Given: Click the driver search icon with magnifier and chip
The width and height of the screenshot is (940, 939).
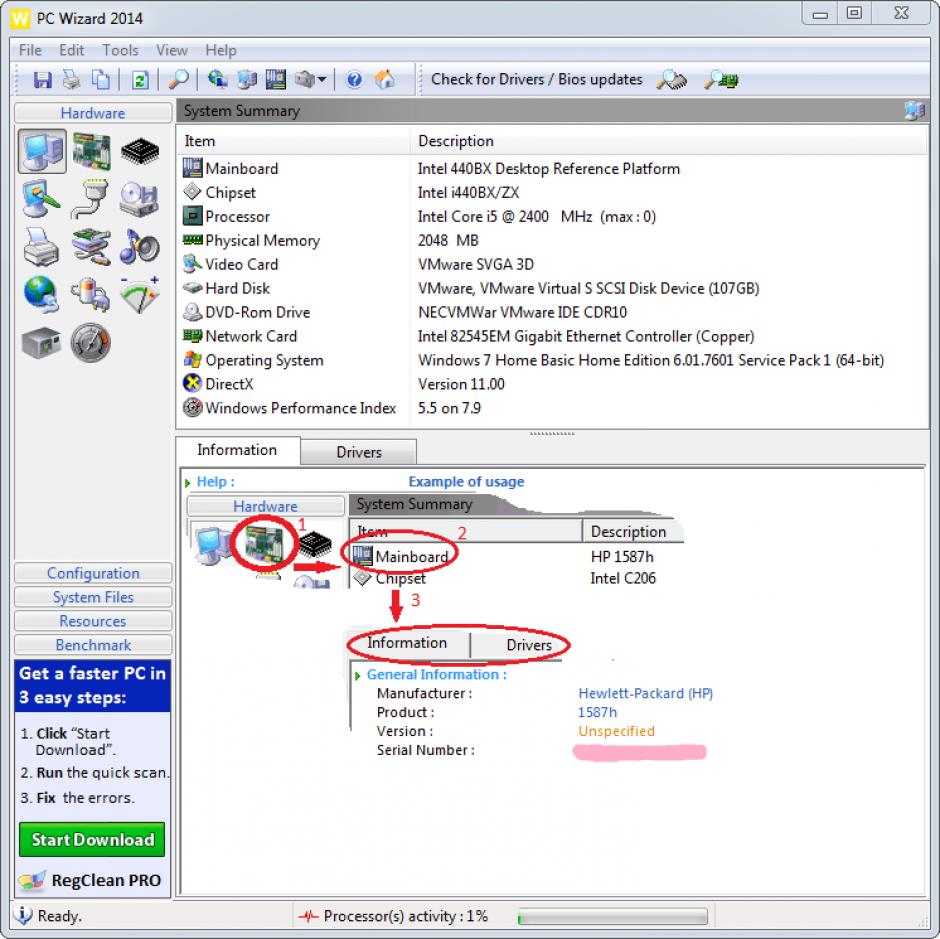Looking at the screenshot, I should [671, 80].
